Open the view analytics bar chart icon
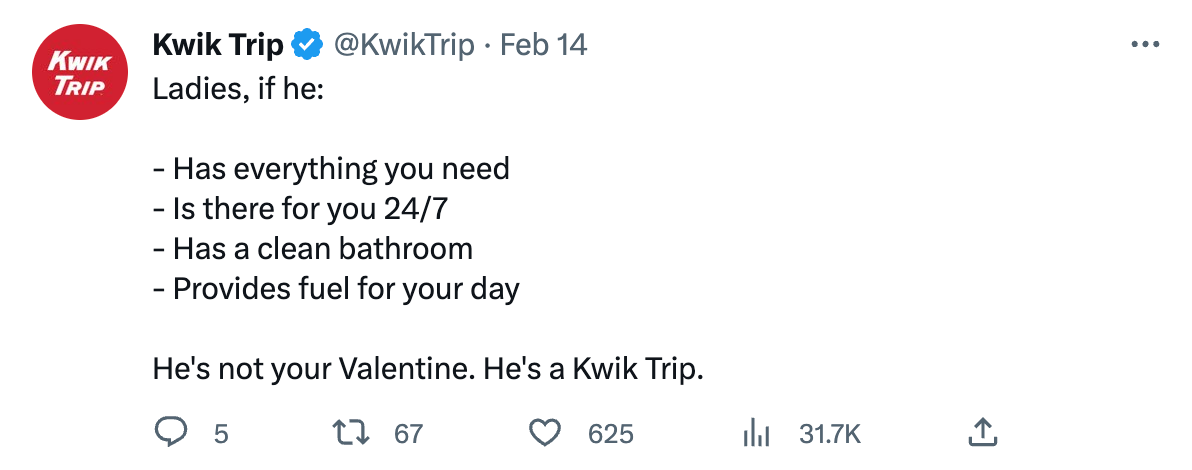Screen dimensions: 1192x470 756,432
